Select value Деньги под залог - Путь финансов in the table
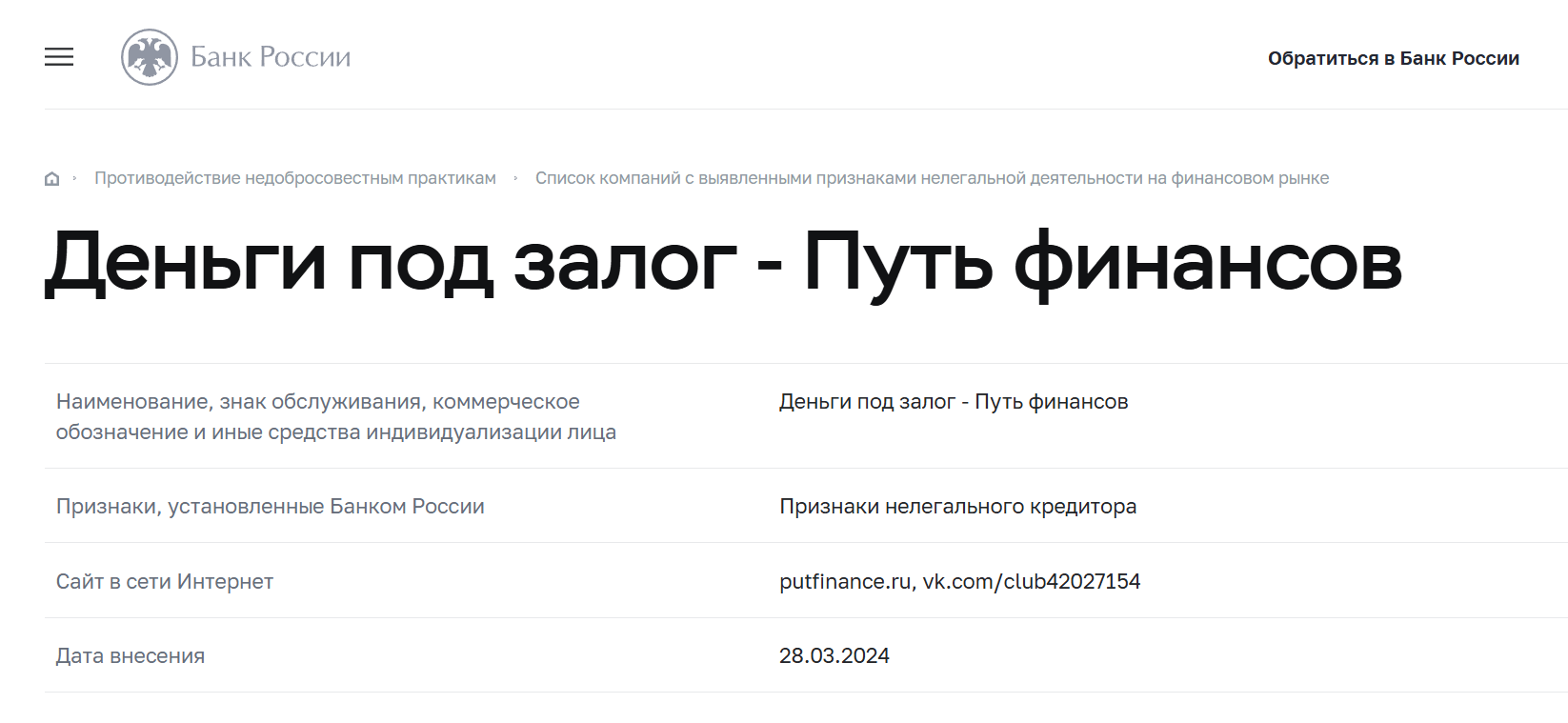1568x723 pixels. coord(954,402)
